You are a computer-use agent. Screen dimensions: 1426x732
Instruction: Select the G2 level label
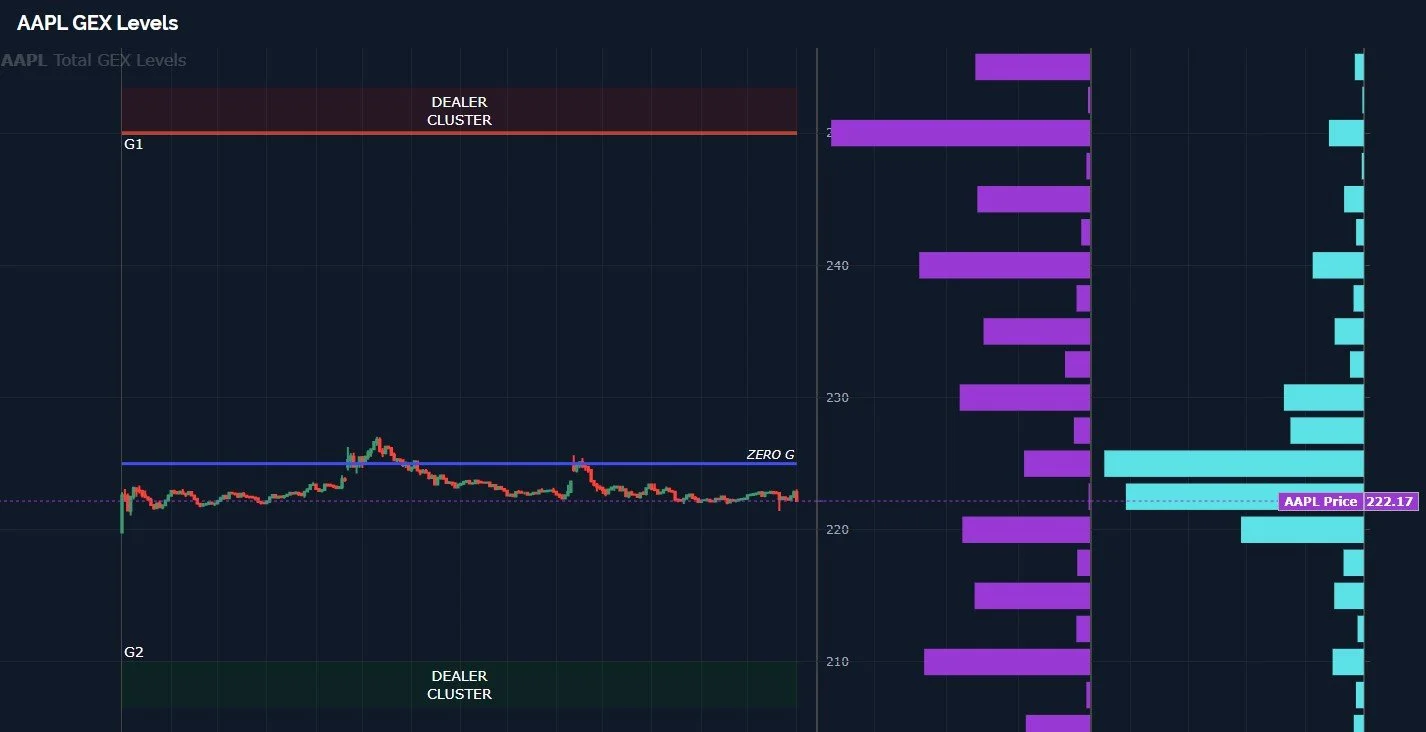point(134,652)
